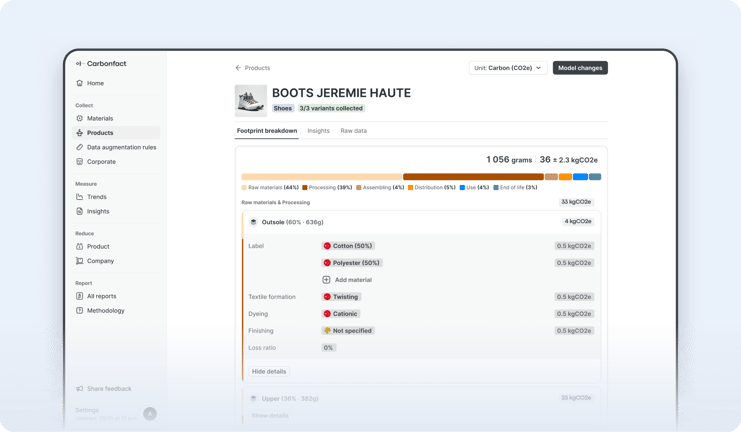Click the blue Use segment of footprint bar
741x432 pixels.
(x=580, y=177)
